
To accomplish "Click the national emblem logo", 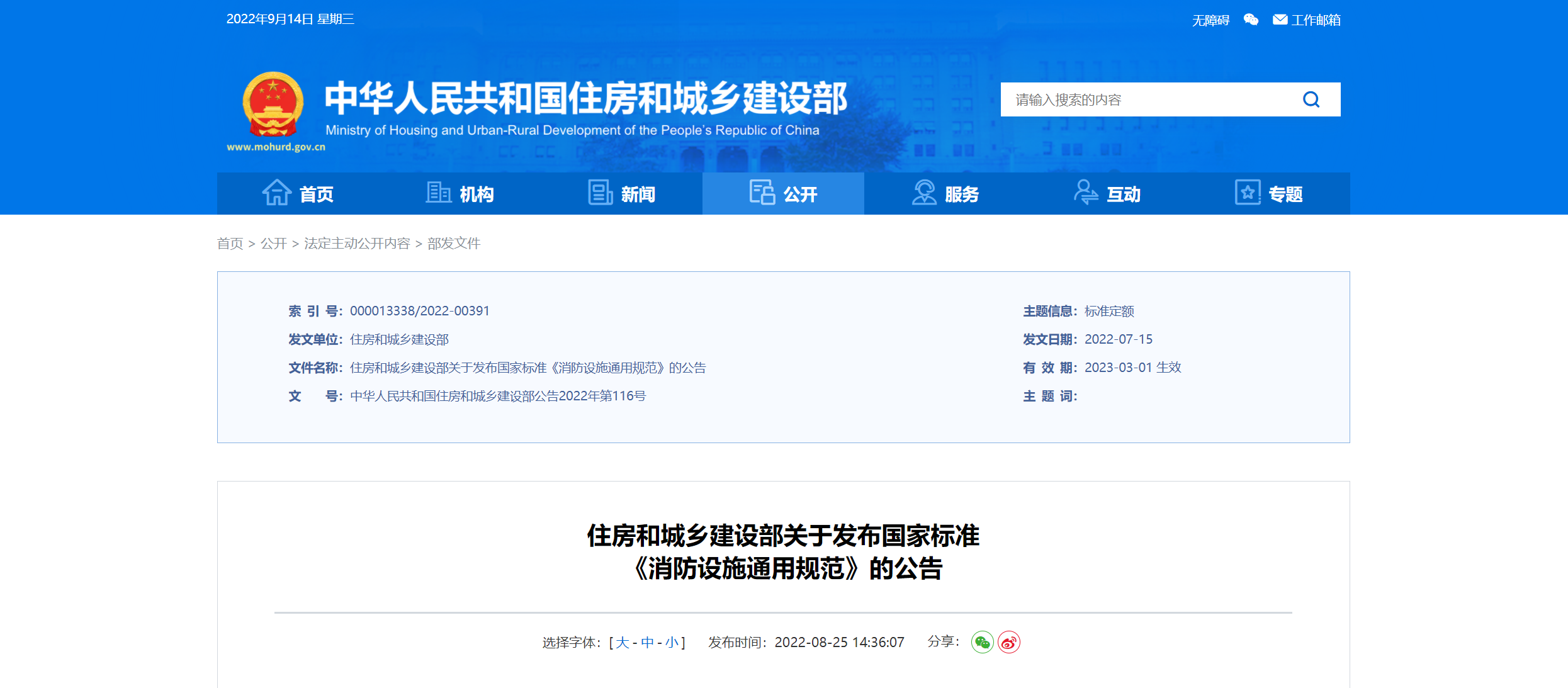I will click(273, 104).
